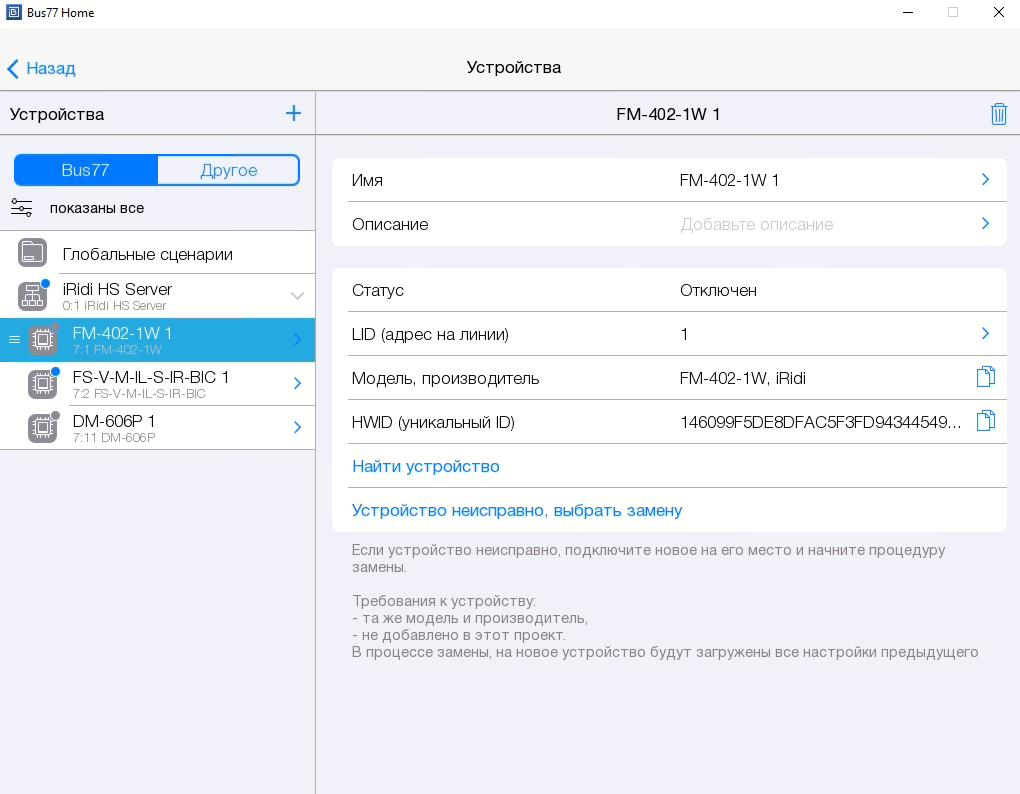Screen dimensions: 1020x794
Task: Grab the drag handle on FM-402-1W 1
Action: pos(14,340)
